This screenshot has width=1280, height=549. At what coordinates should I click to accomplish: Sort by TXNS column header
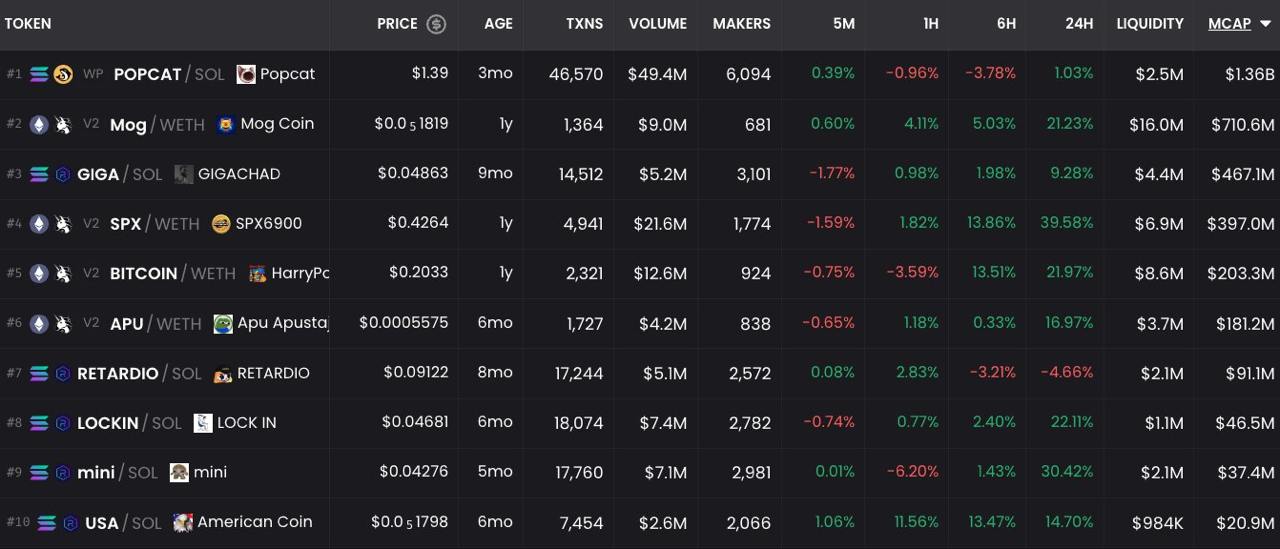pyautogui.click(x=584, y=24)
